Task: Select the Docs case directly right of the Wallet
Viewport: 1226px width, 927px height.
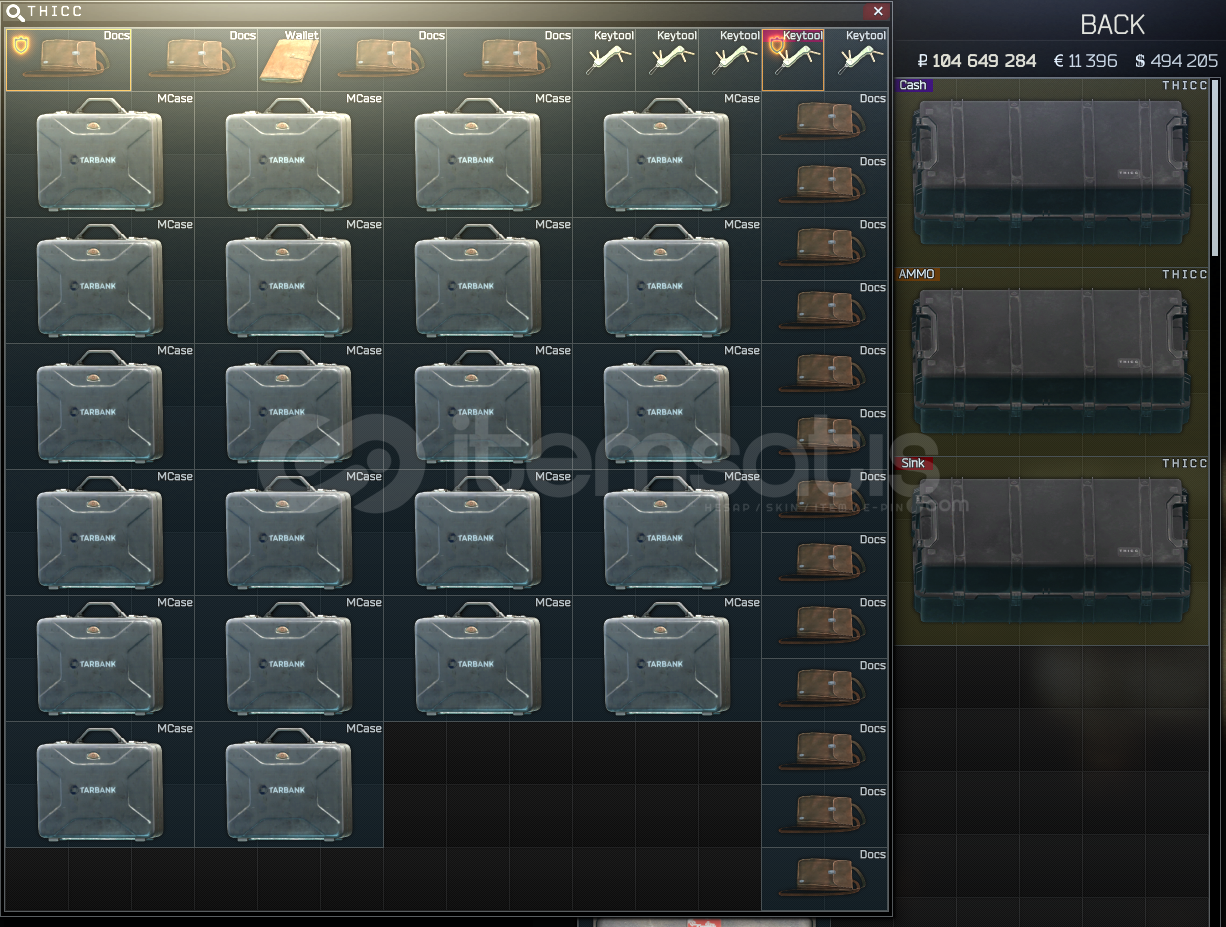Action: click(x=383, y=59)
